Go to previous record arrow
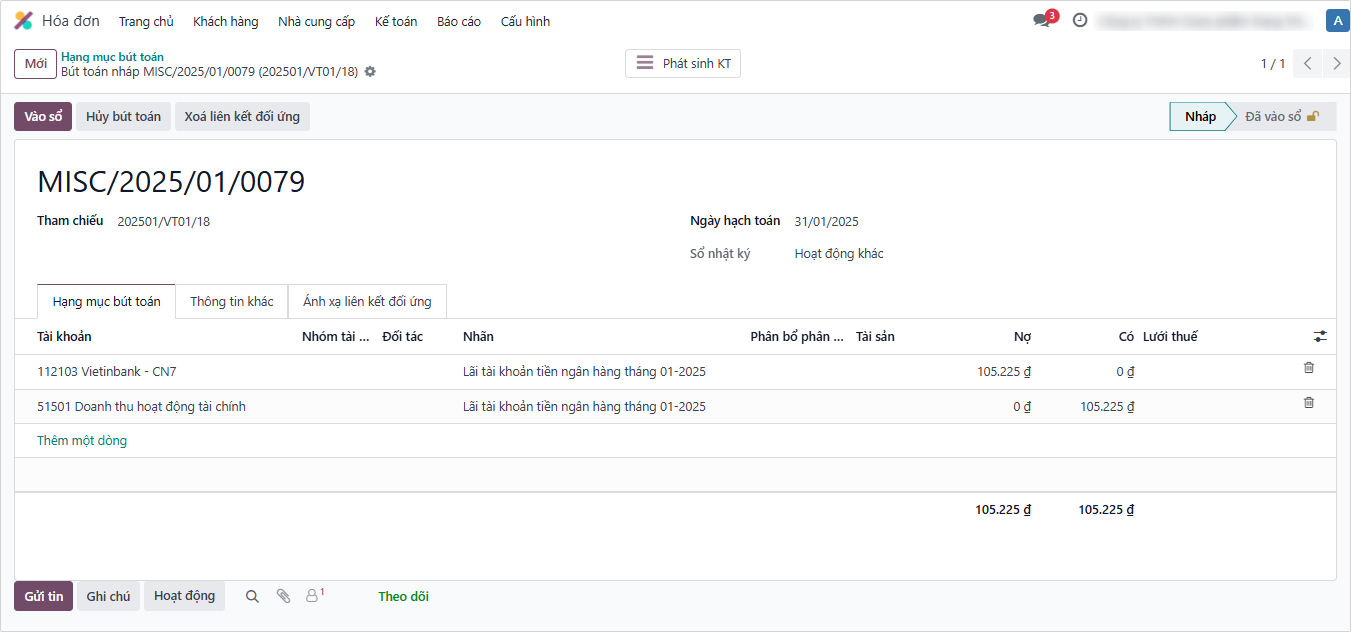The height and width of the screenshot is (632, 1351). click(1307, 64)
